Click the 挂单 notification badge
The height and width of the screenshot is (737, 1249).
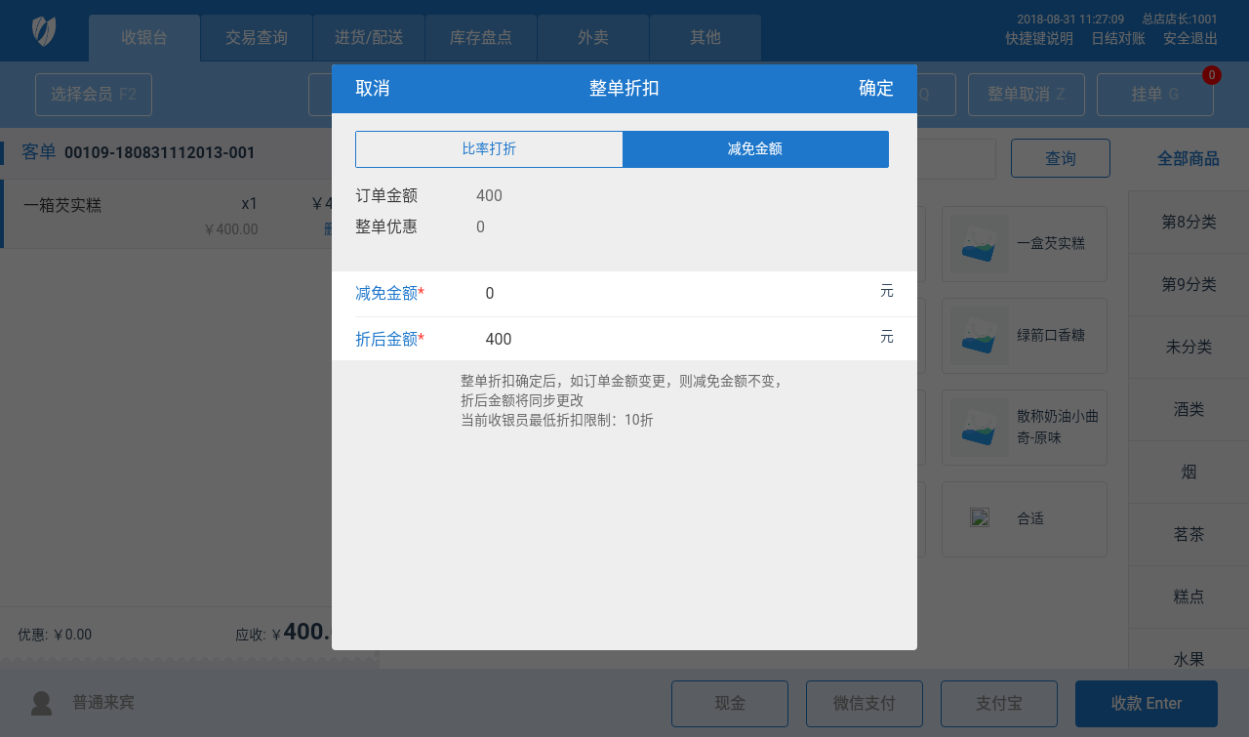pyautogui.click(x=1211, y=75)
